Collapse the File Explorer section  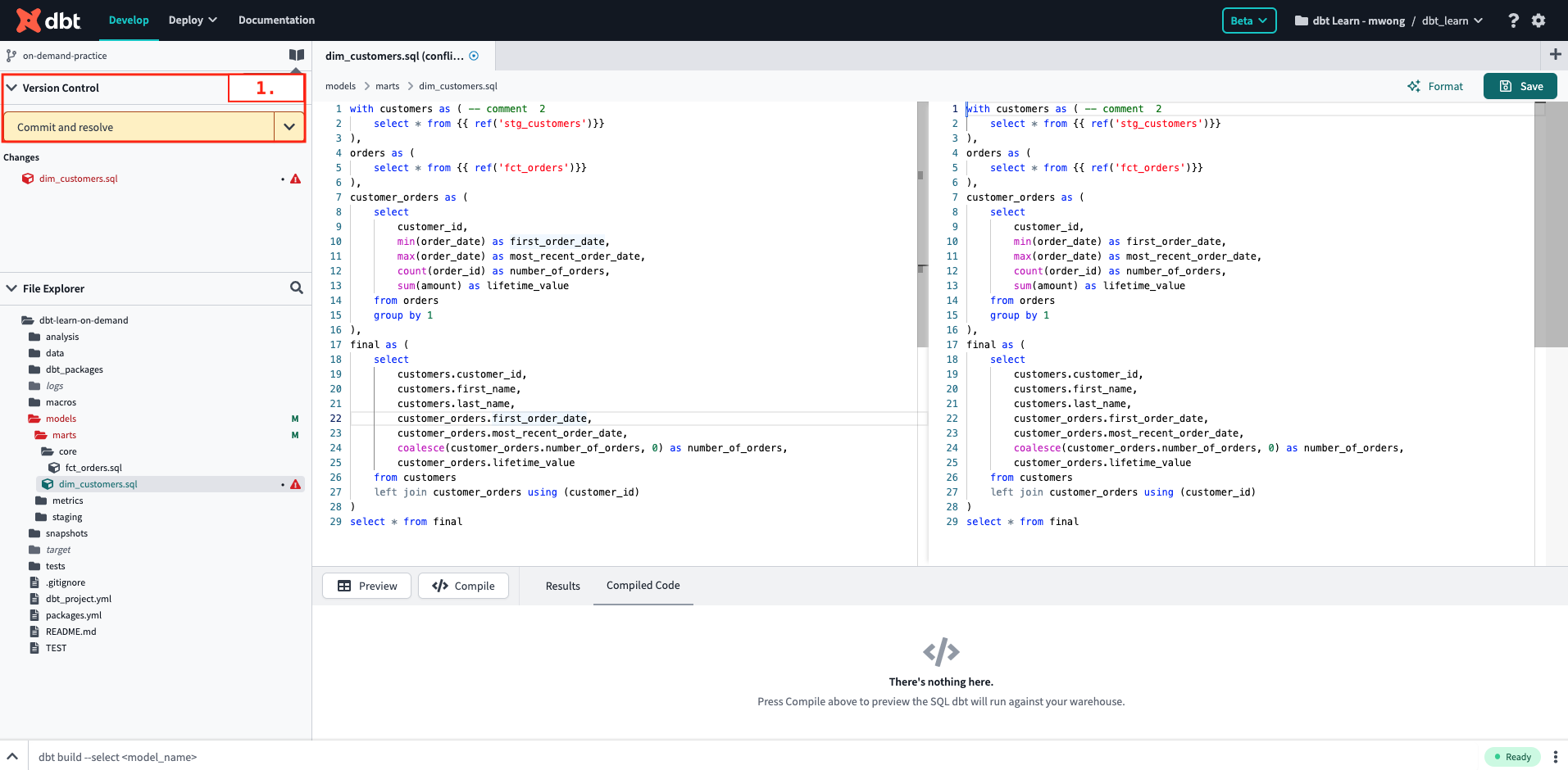coord(12,288)
